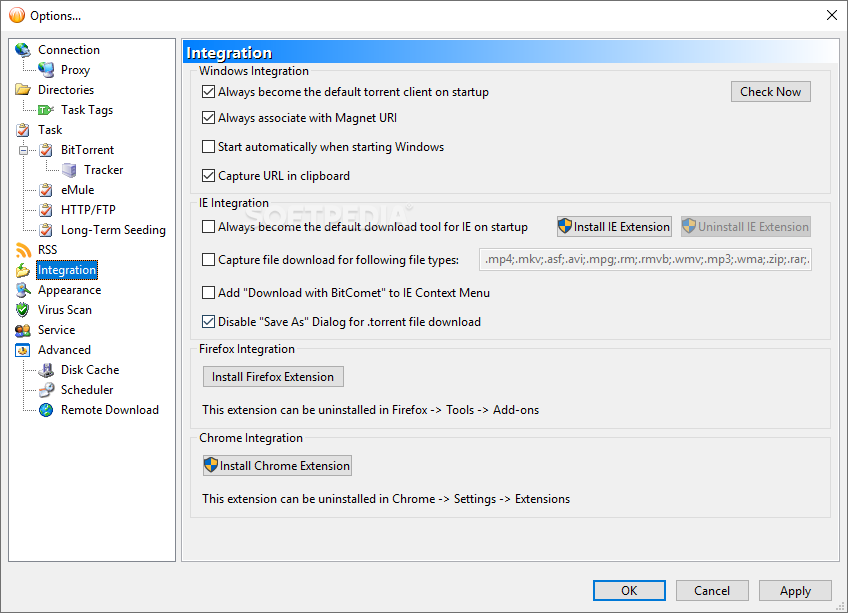The width and height of the screenshot is (848, 613).
Task: Click the Remote Download globe icon
Action: (46, 410)
